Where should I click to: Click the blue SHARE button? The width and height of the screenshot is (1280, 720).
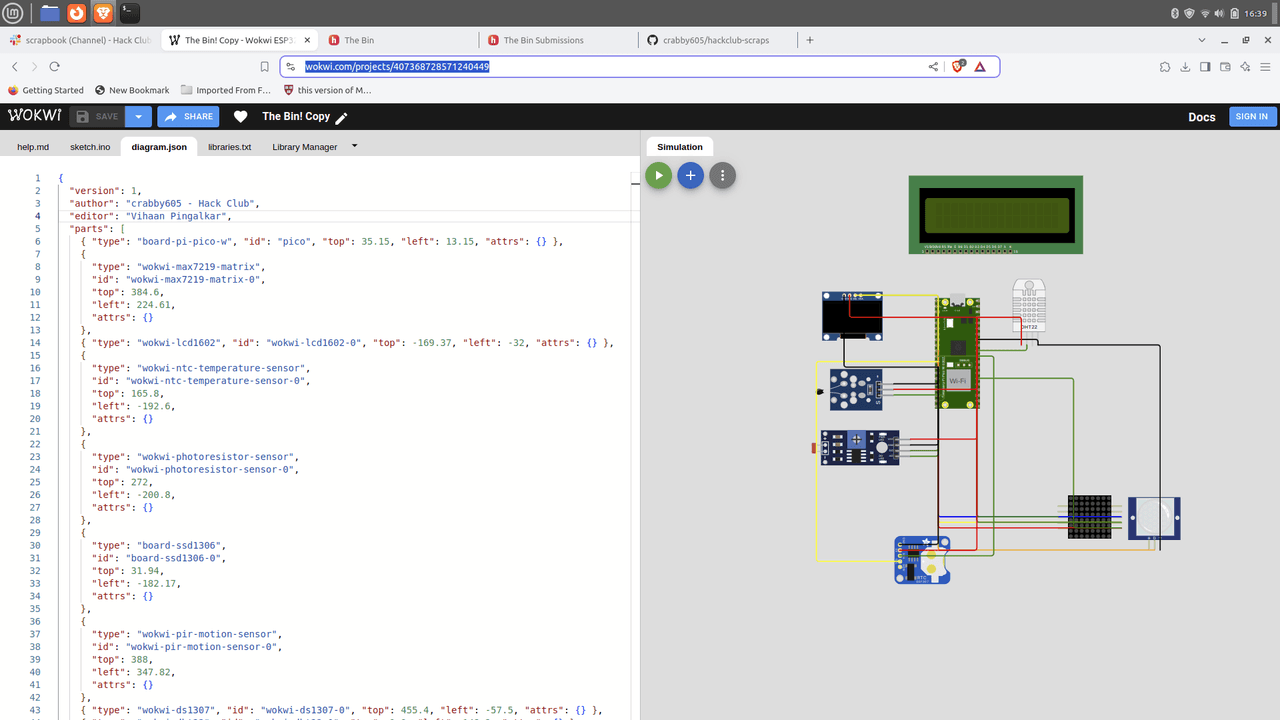(188, 117)
